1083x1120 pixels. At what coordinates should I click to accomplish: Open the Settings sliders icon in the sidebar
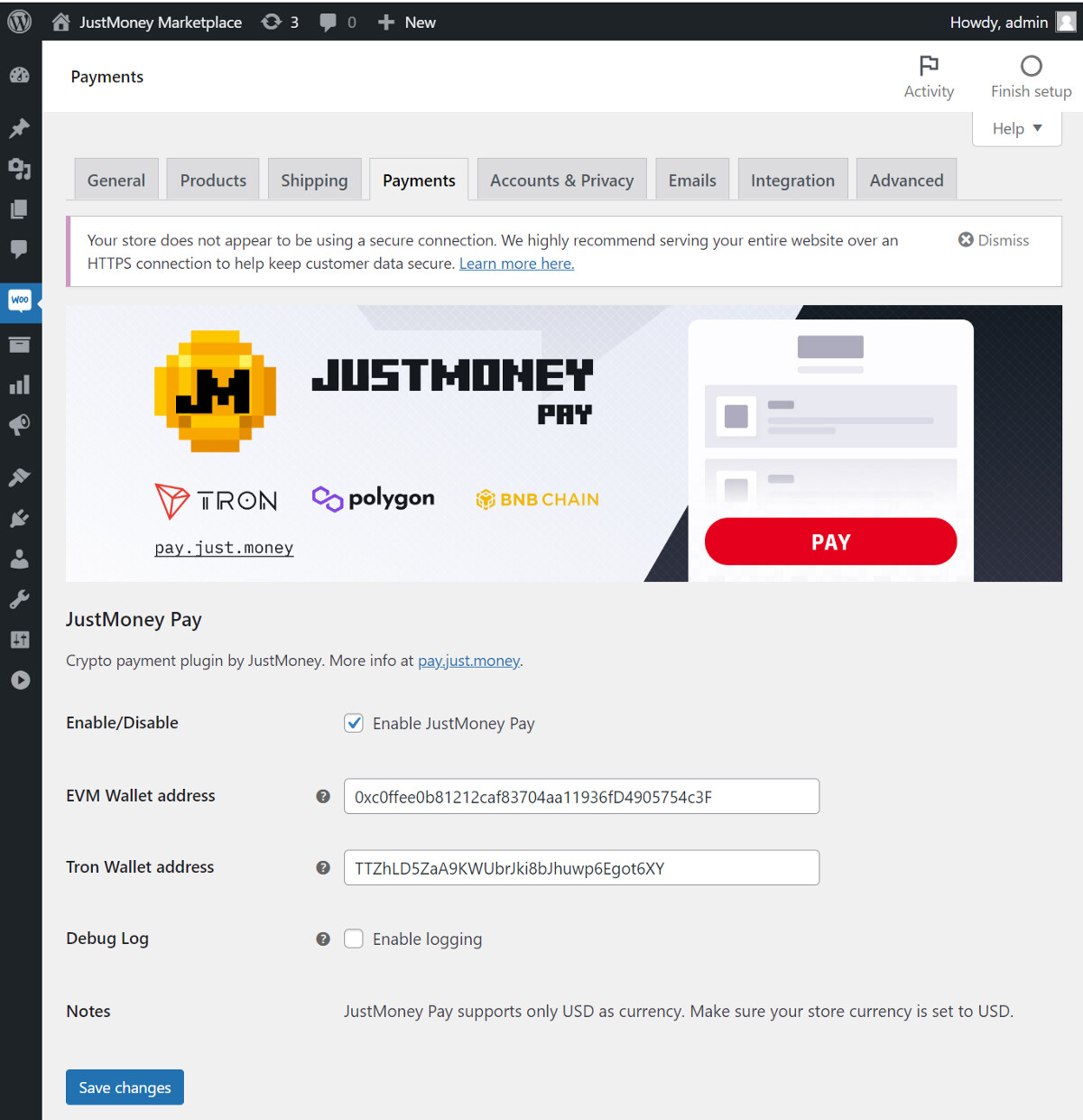[x=20, y=640]
